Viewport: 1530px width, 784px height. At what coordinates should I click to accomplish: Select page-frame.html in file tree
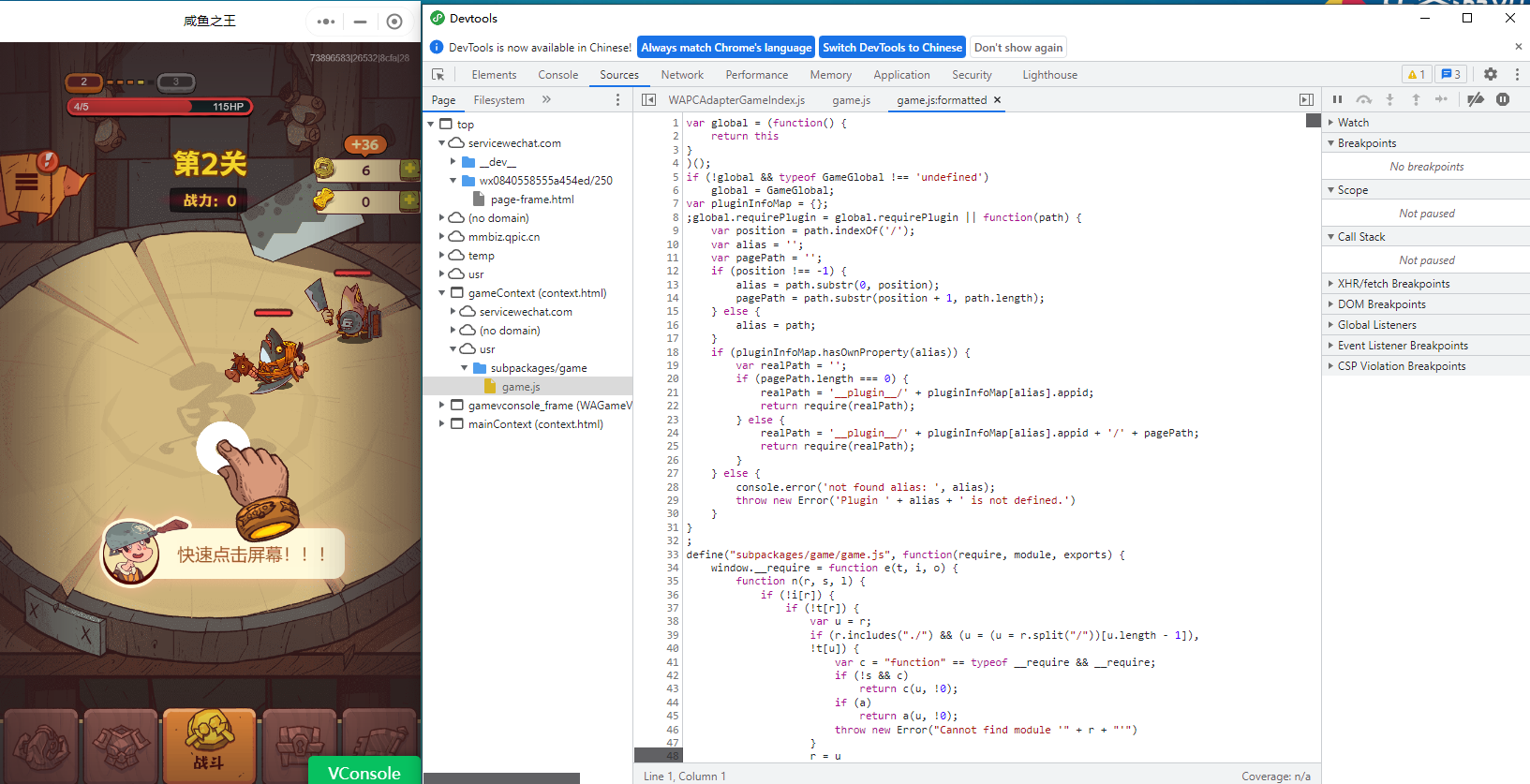click(x=532, y=200)
